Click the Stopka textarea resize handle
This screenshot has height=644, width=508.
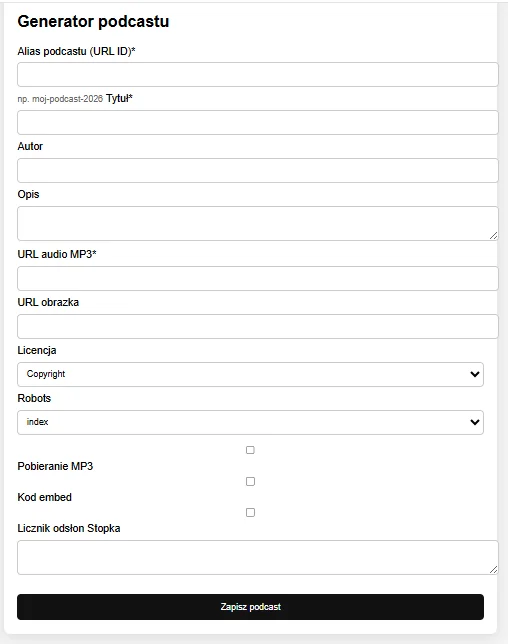[494, 570]
